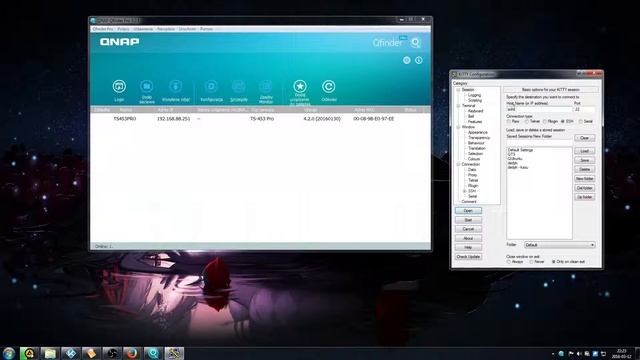Click the Start button in KiTTY

(468, 220)
